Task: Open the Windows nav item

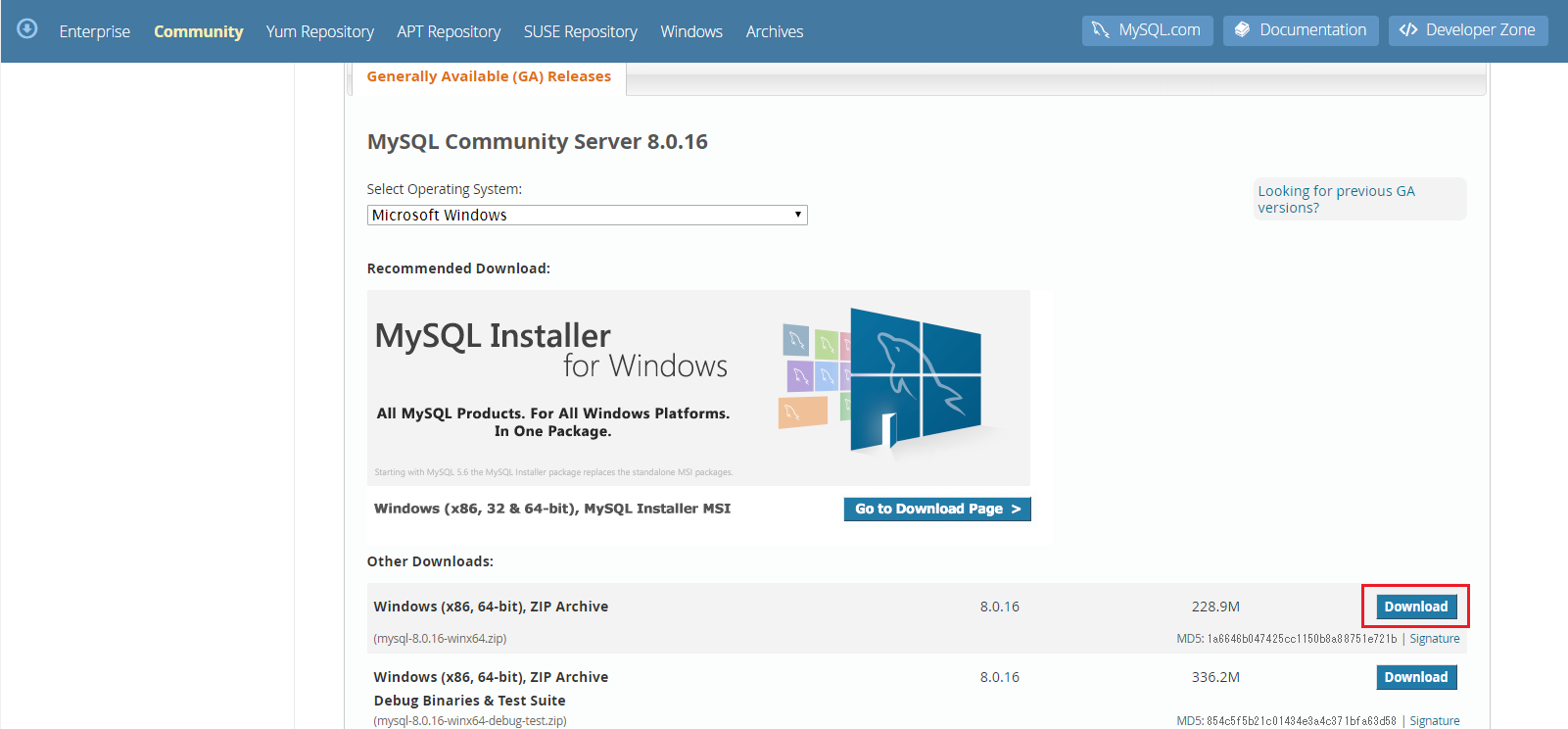Action: click(690, 31)
